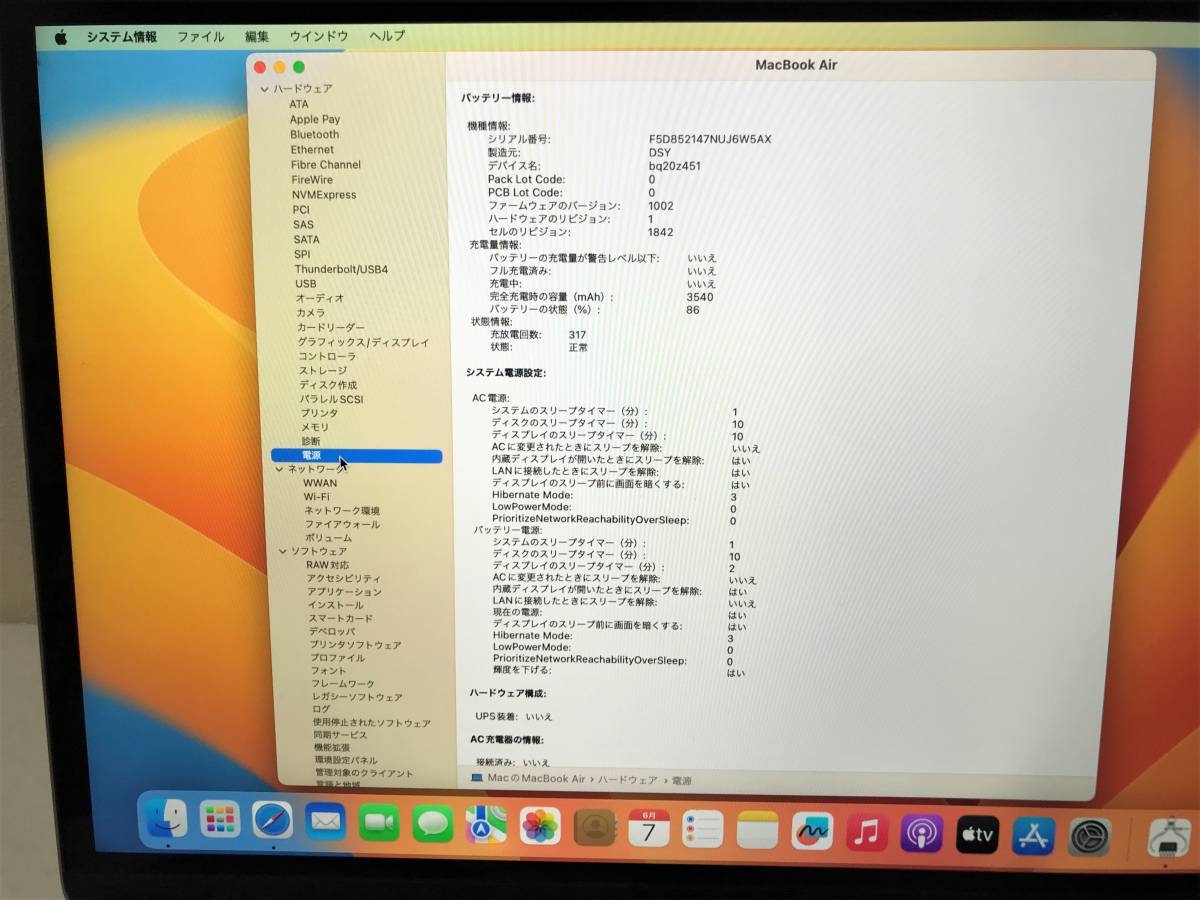Select カメラ in the sidebar

point(311,313)
